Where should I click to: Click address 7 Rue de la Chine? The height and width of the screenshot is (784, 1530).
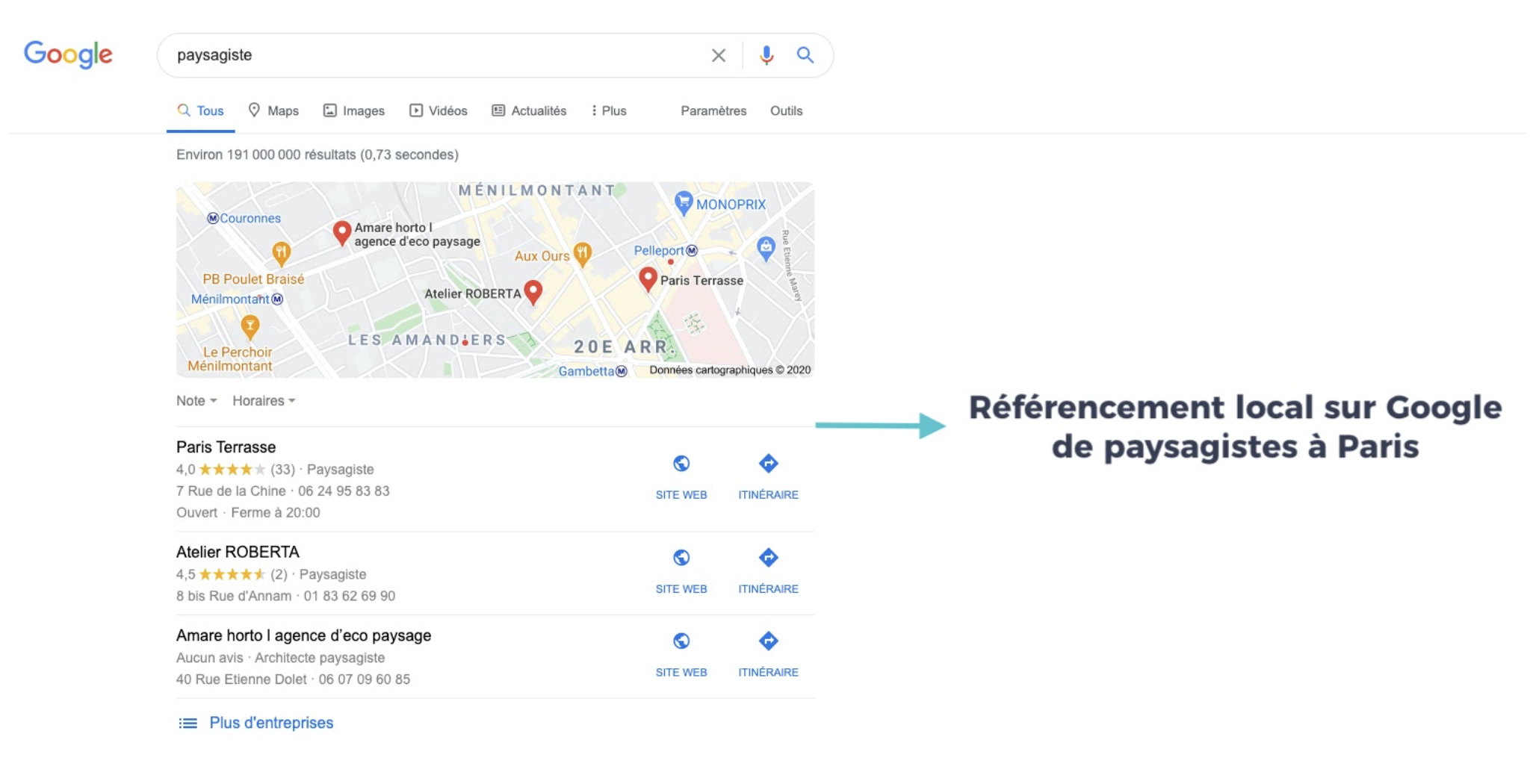coord(231,491)
